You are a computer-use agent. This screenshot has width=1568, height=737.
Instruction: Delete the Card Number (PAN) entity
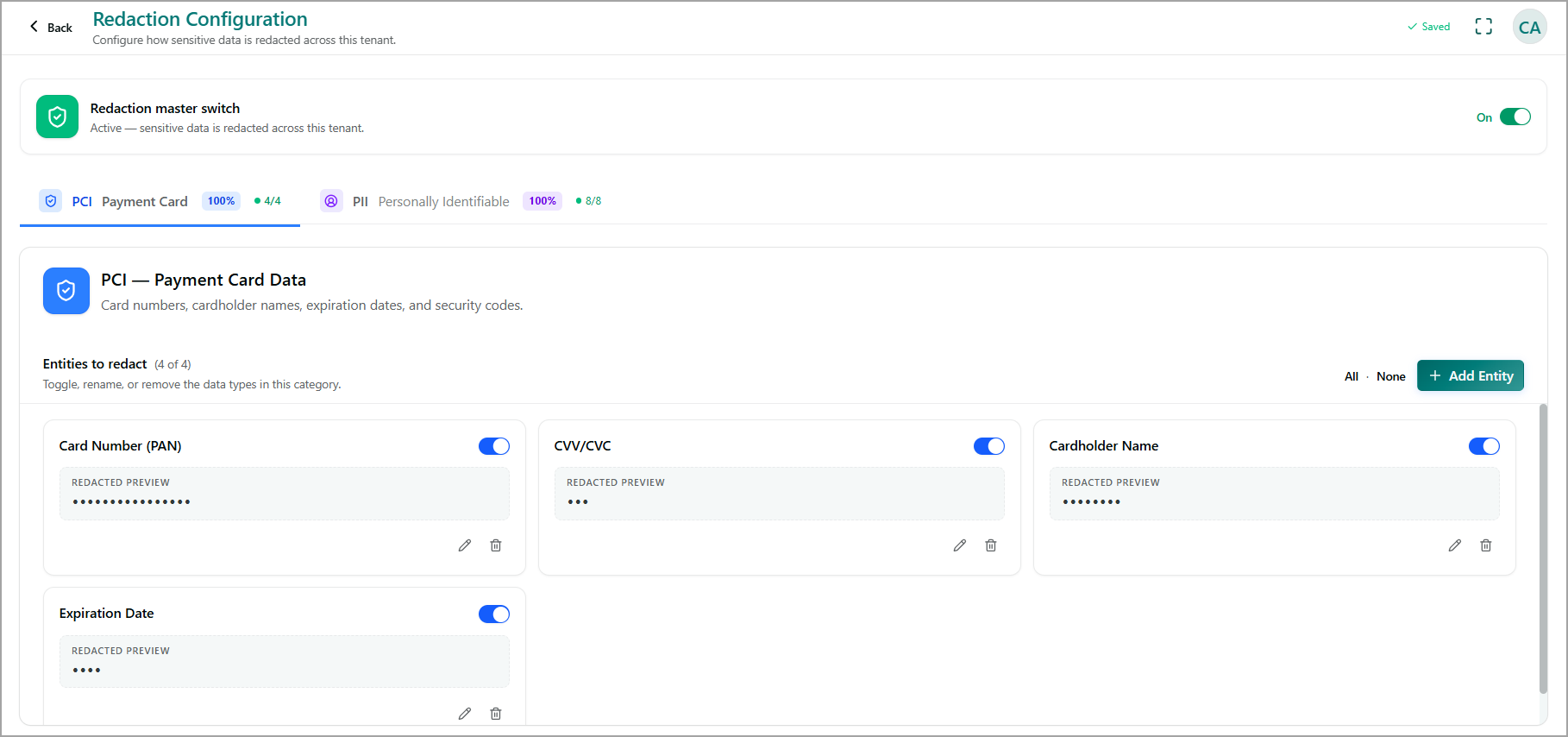(x=496, y=545)
